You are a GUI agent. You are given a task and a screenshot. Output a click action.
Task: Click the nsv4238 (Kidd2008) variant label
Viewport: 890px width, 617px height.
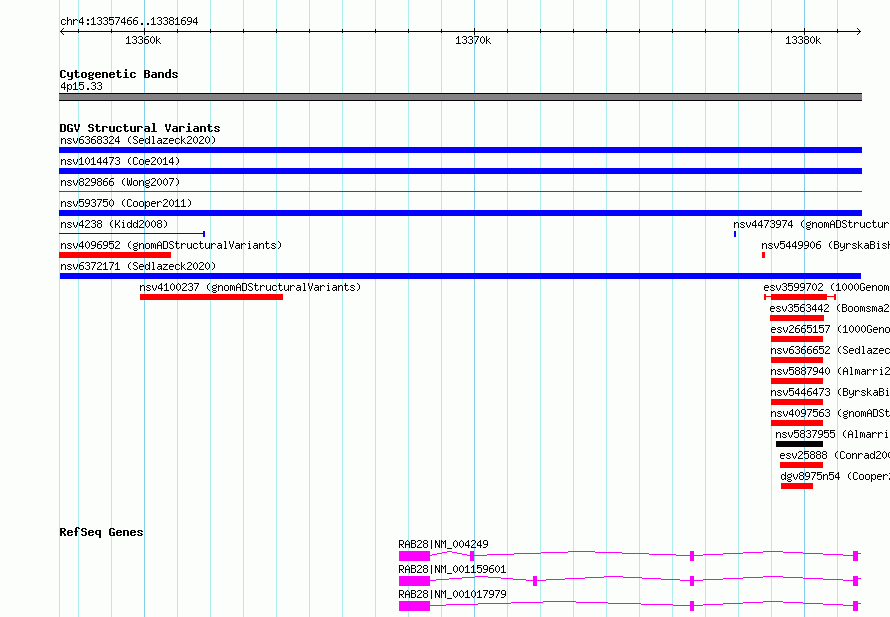click(x=114, y=224)
